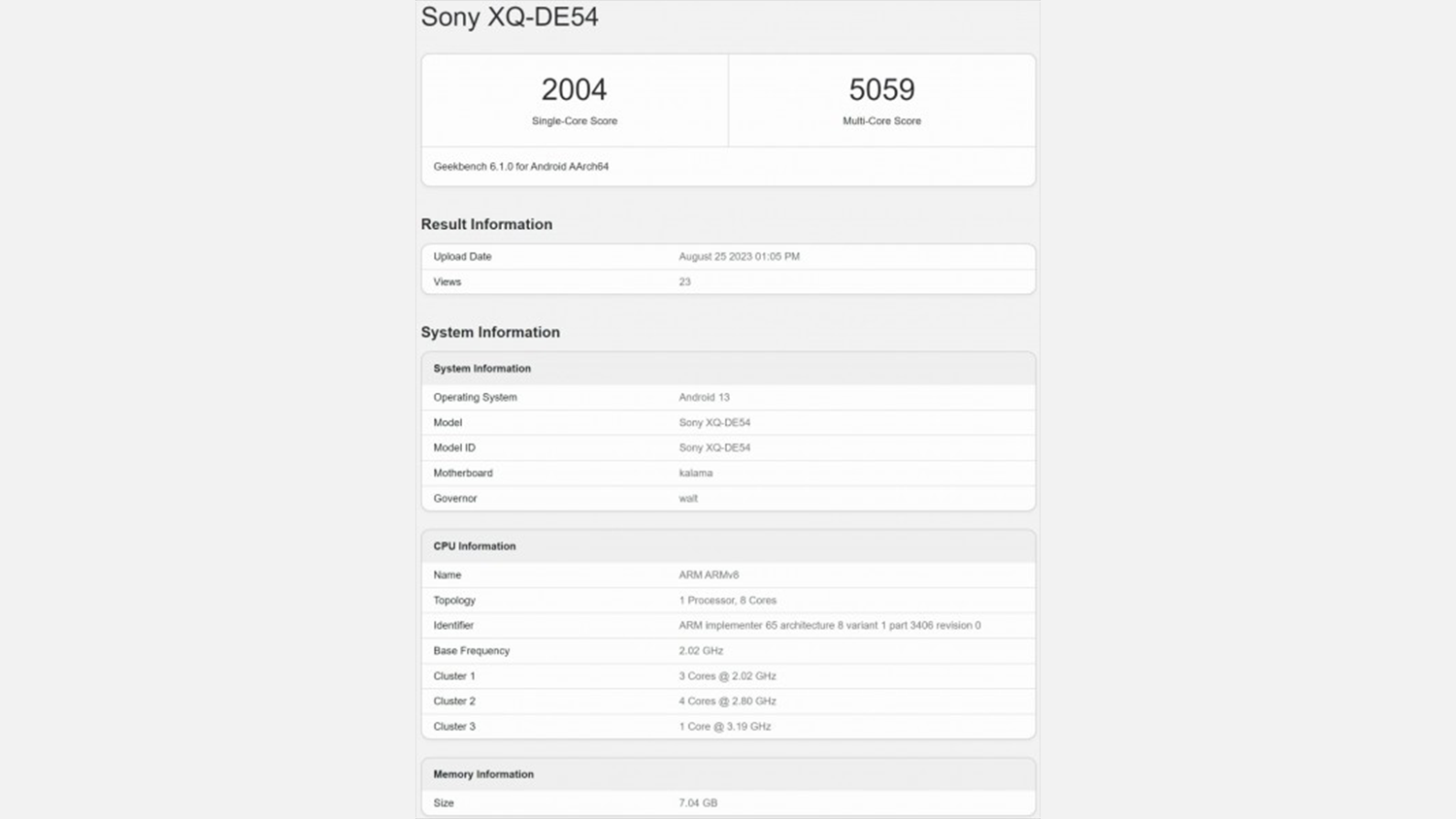
Task: Click the single-core score 2004
Action: tap(574, 90)
